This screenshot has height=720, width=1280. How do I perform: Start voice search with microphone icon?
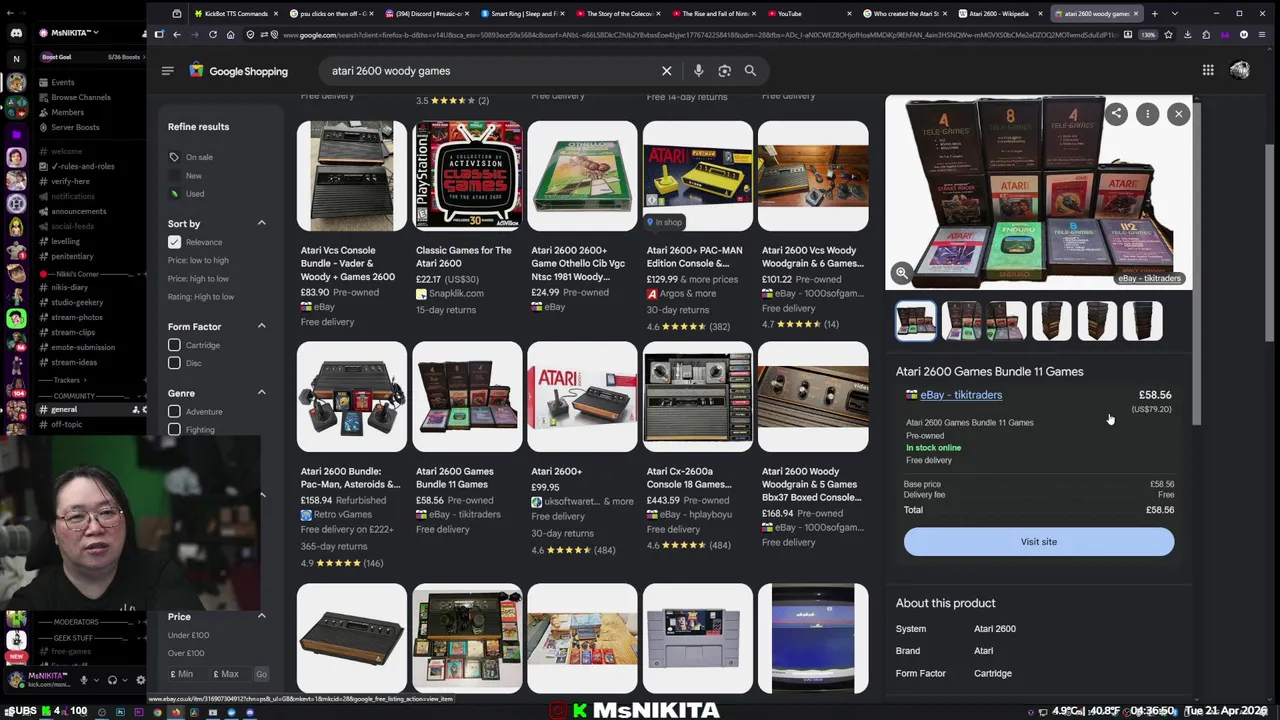(698, 71)
